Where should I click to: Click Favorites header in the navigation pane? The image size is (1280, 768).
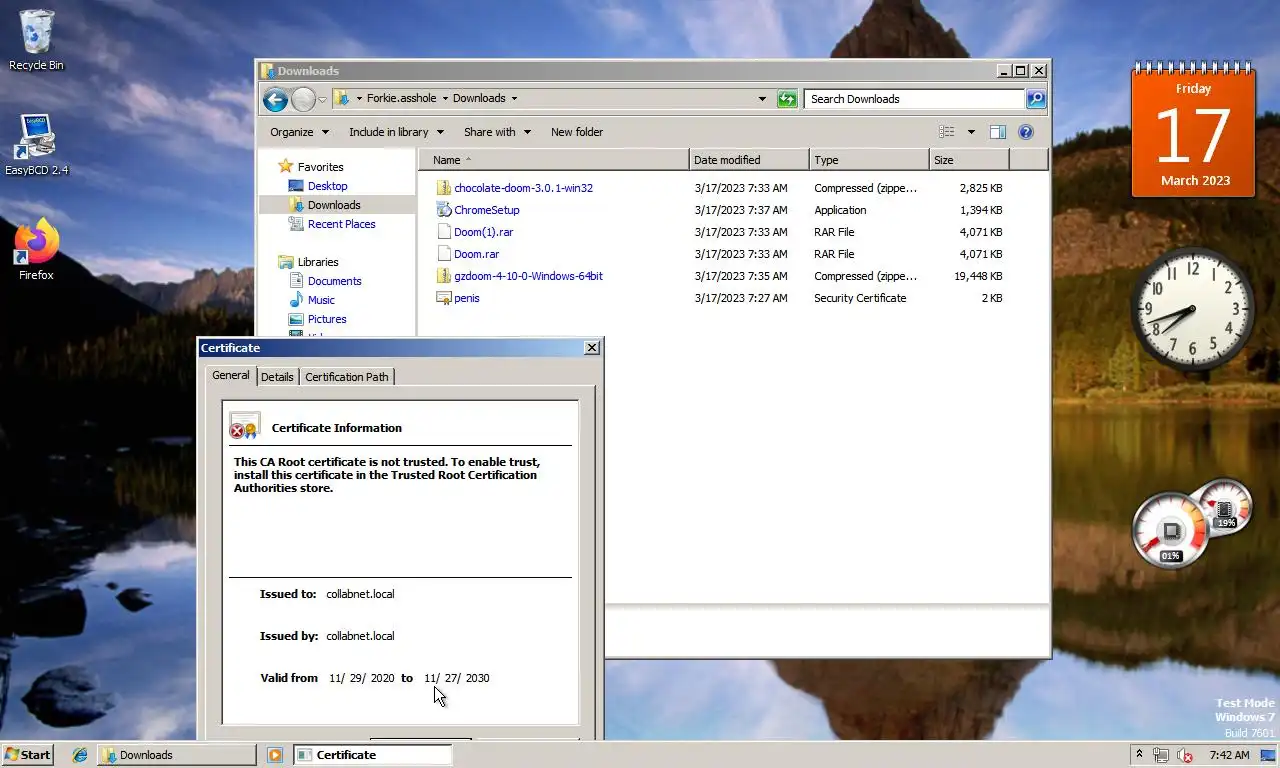point(320,167)
